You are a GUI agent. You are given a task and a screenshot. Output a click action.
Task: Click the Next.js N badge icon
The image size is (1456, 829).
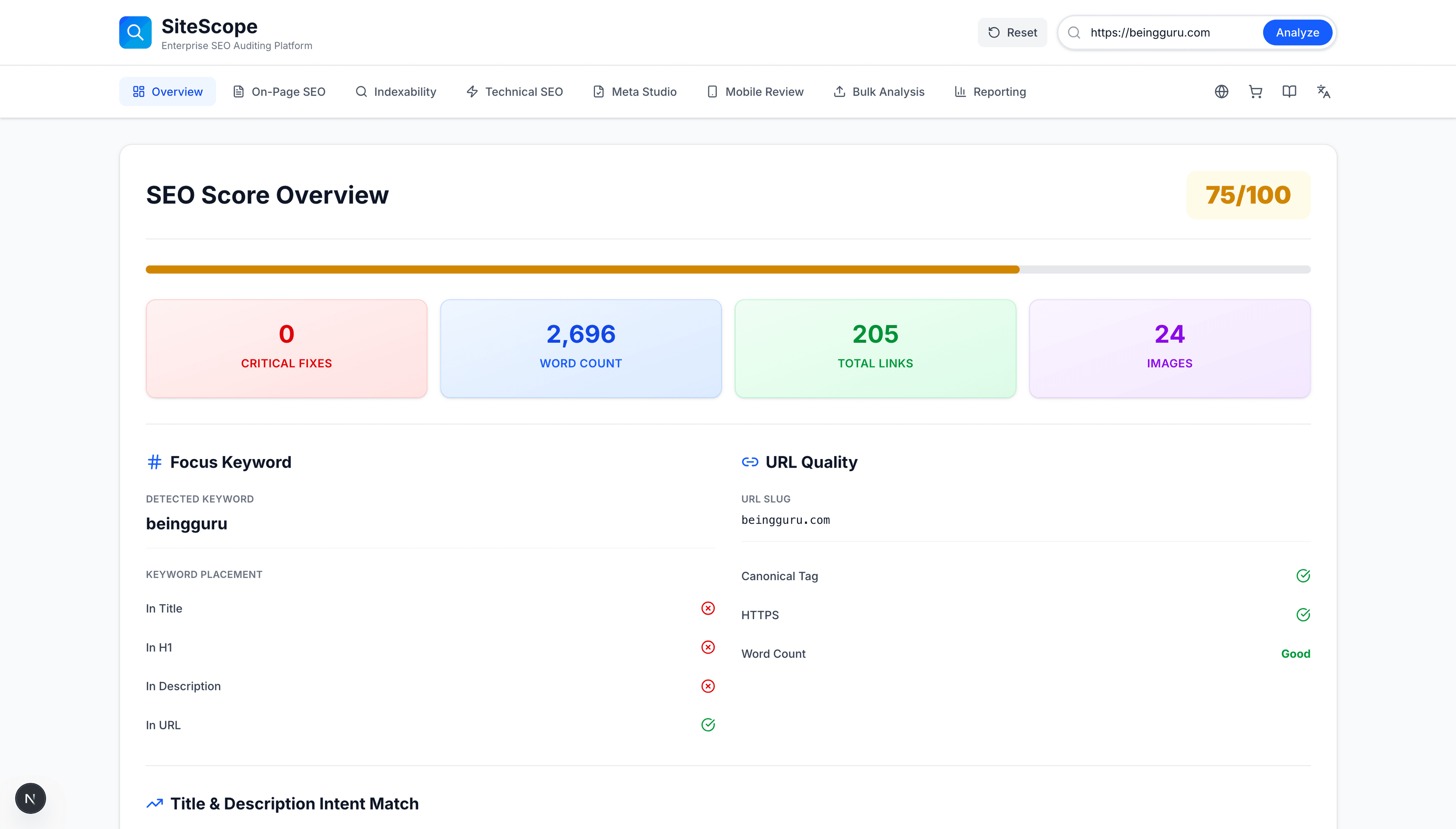[x=30, y=798]
